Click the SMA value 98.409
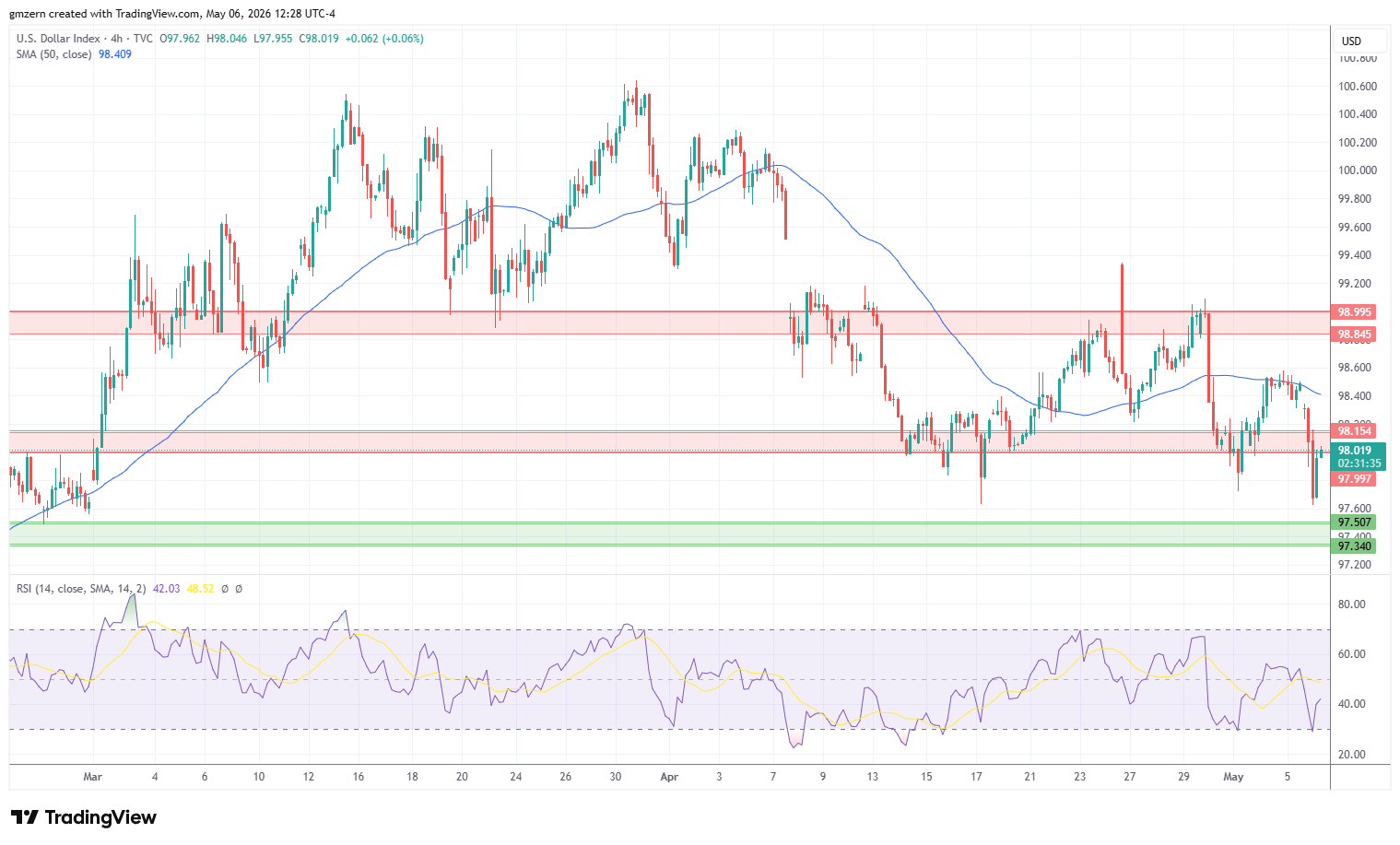The height and width of the screenshot is (845, 1400). 115,54
